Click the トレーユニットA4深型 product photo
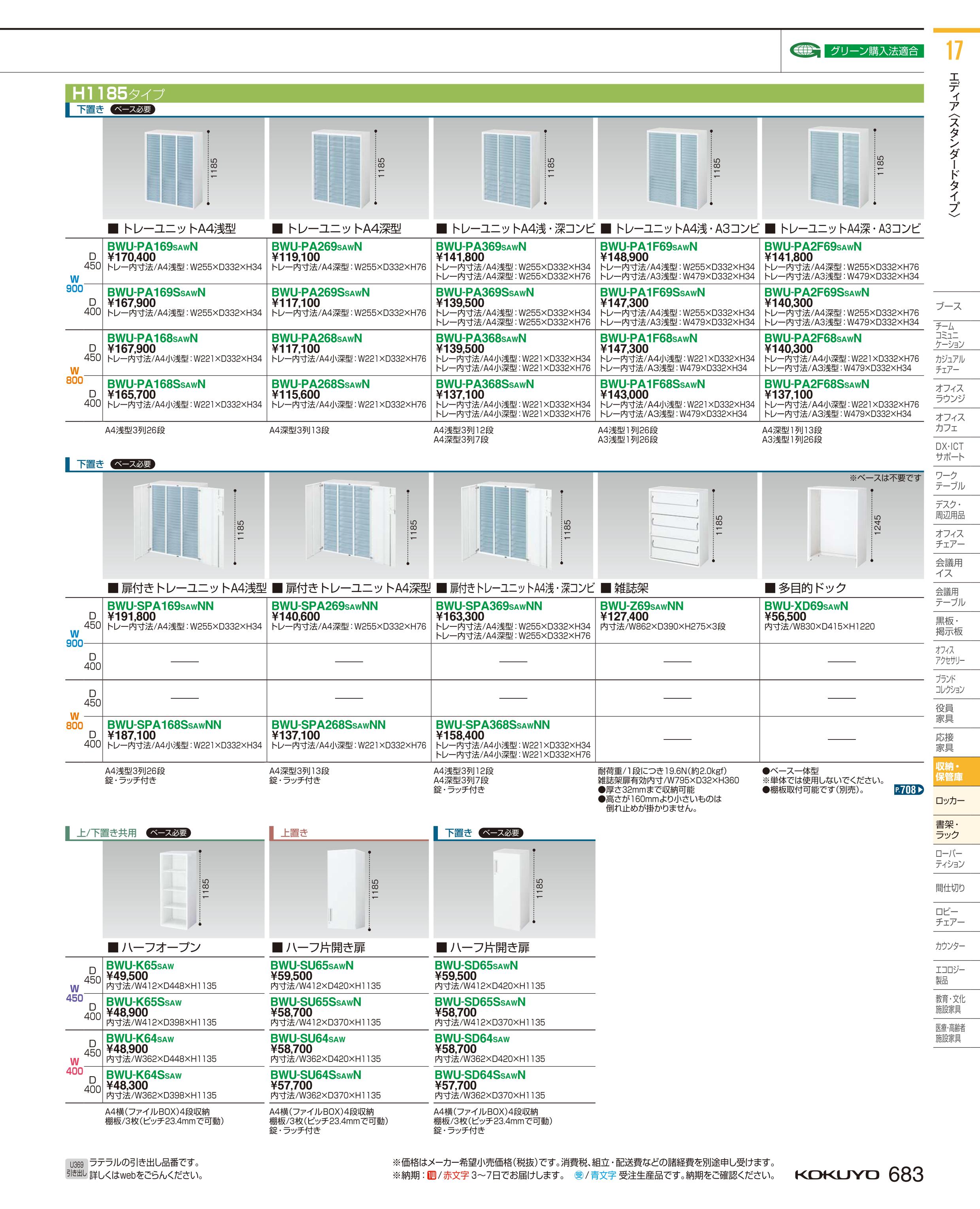Screen dimensions: 980x1209 click(349, 168)
